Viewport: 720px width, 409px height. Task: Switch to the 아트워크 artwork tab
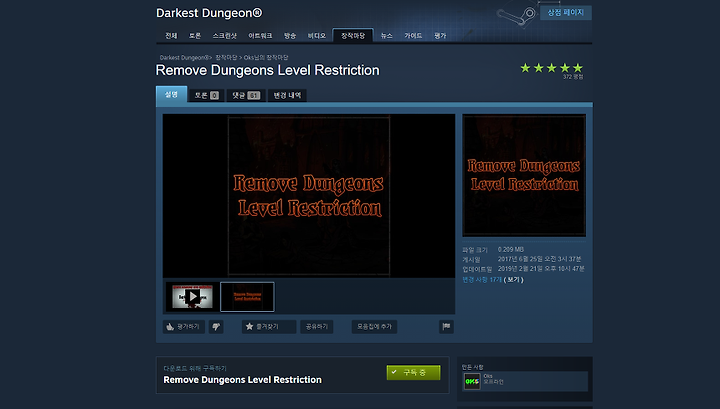pos(260,36)
